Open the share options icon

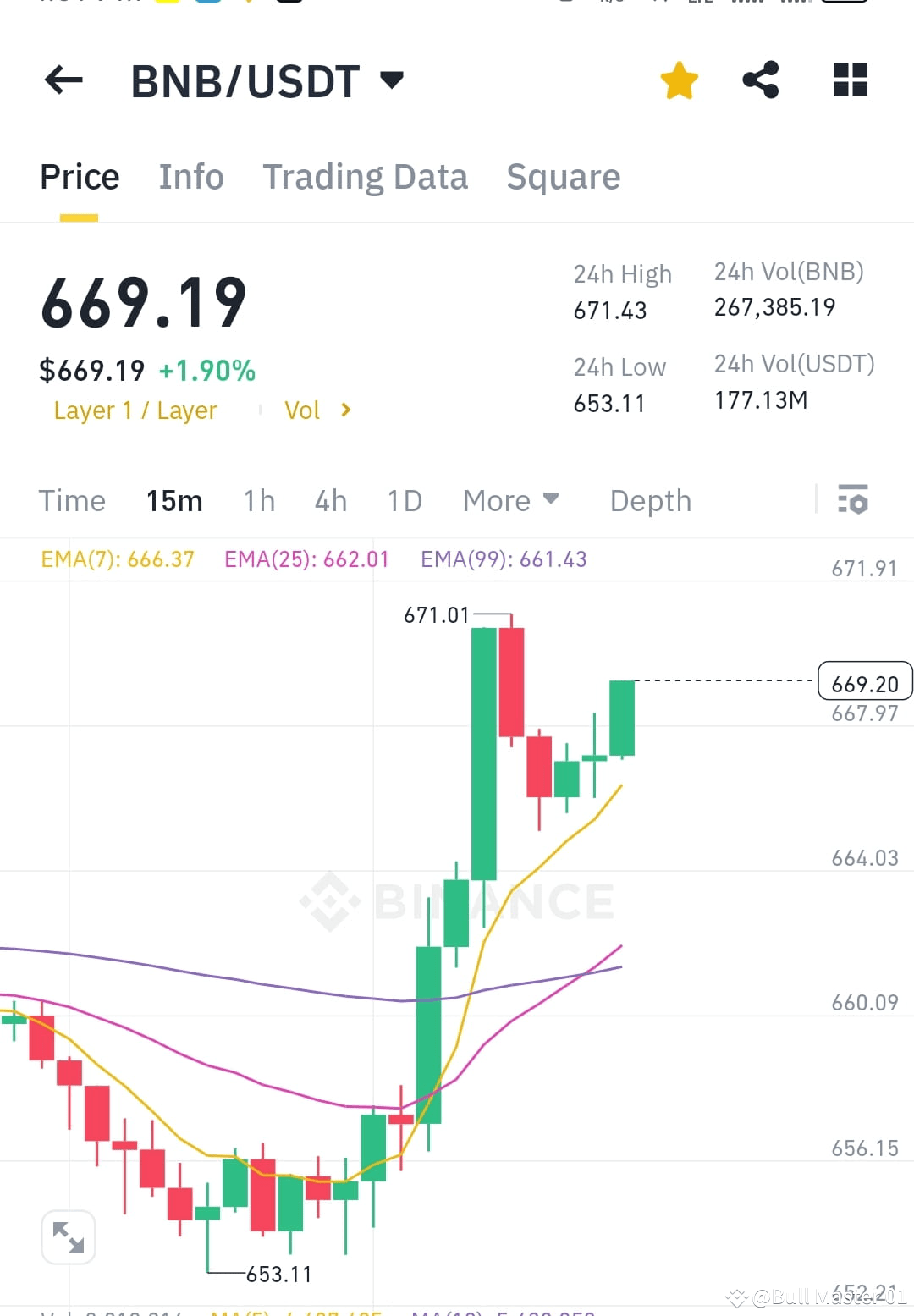point(761,80)
